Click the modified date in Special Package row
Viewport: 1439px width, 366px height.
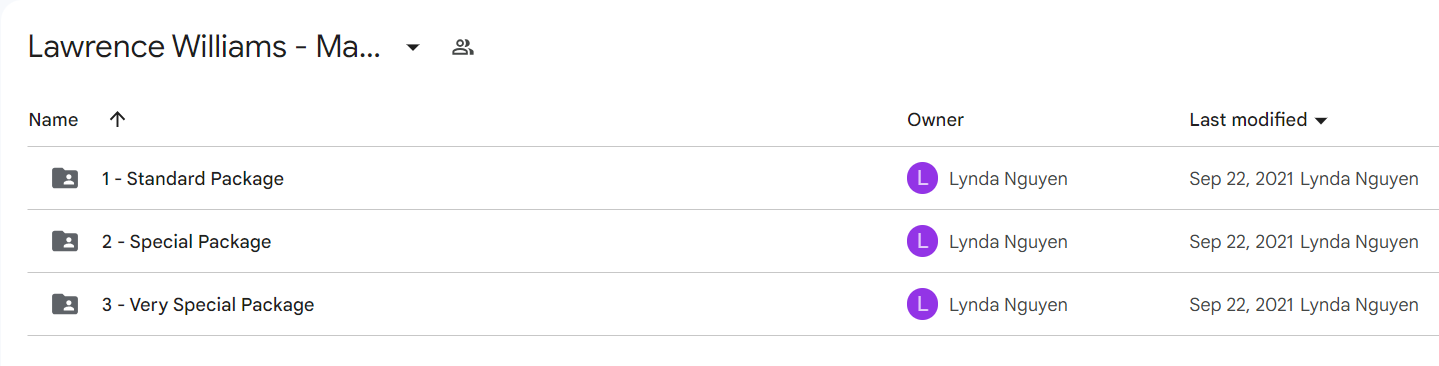1241,242
